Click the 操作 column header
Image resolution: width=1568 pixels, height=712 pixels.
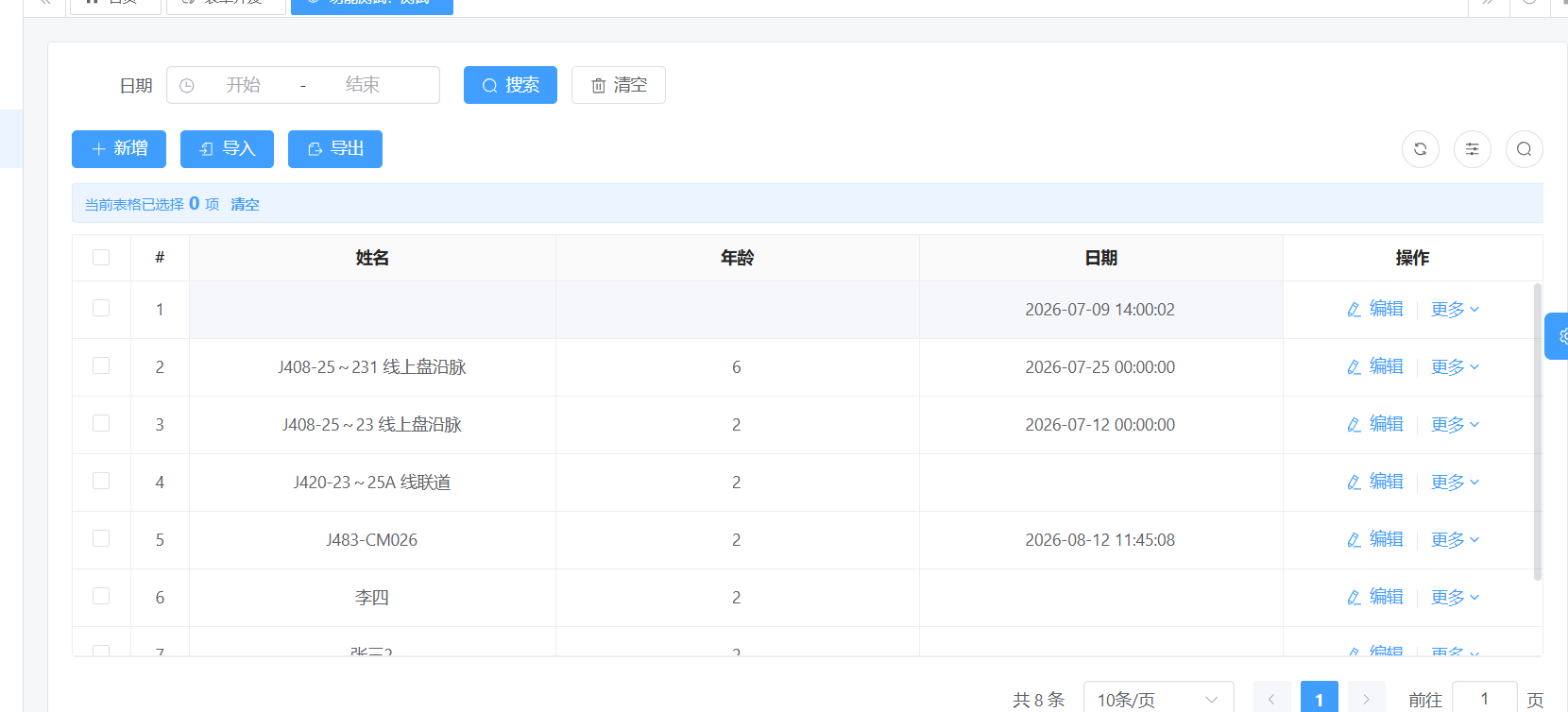pyautogui.click(x=1412, y=258)
